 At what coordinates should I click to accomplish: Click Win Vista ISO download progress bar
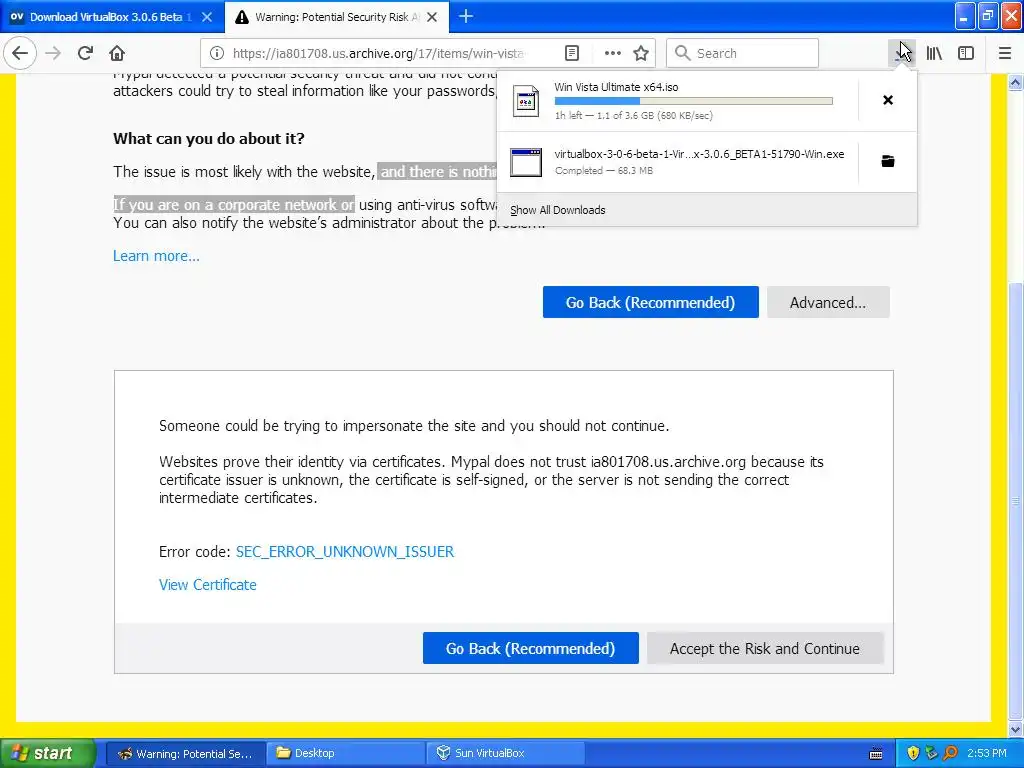pos(694,101)
